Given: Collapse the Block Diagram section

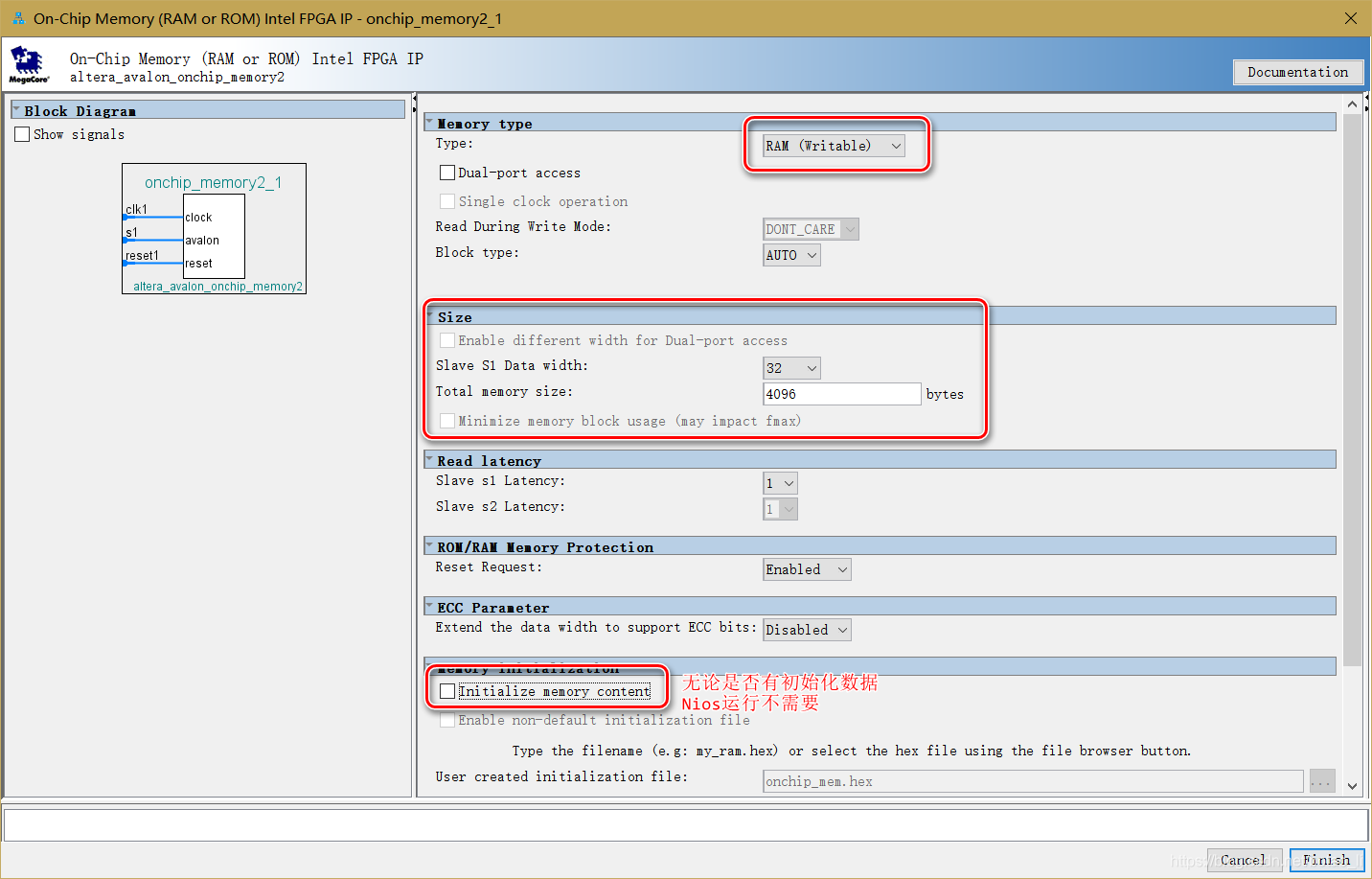Looking at the screenshot, I should coord(16,110).
